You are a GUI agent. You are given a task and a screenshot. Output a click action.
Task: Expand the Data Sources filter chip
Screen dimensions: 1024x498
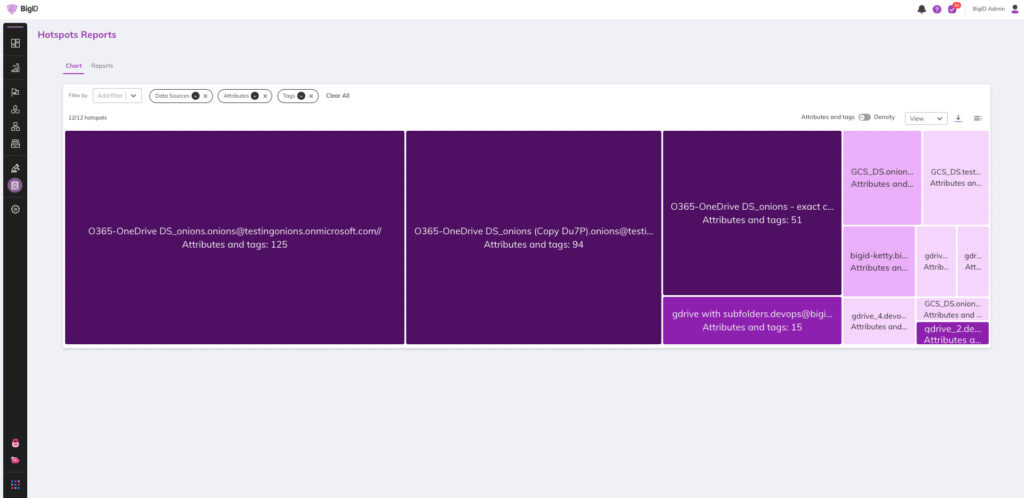click(x=195, y=96)
